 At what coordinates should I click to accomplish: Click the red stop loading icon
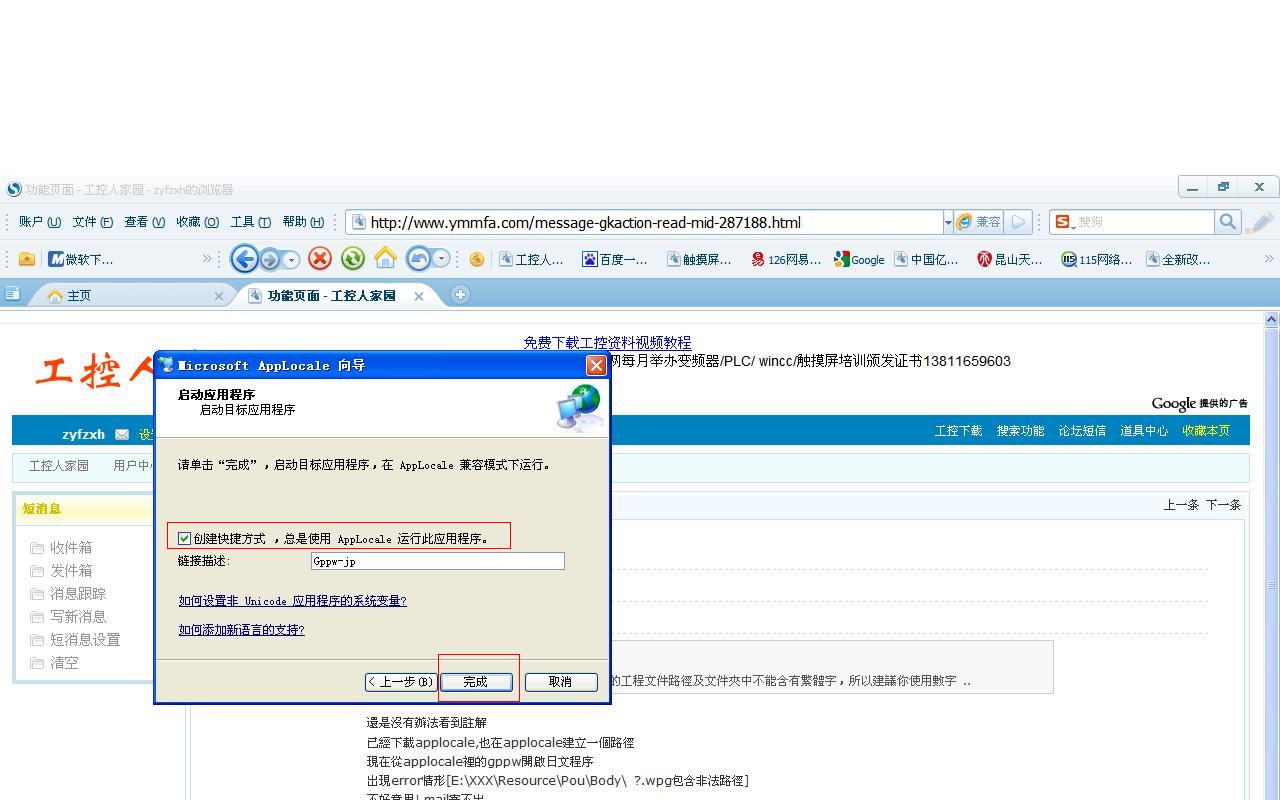click(320, 259)
